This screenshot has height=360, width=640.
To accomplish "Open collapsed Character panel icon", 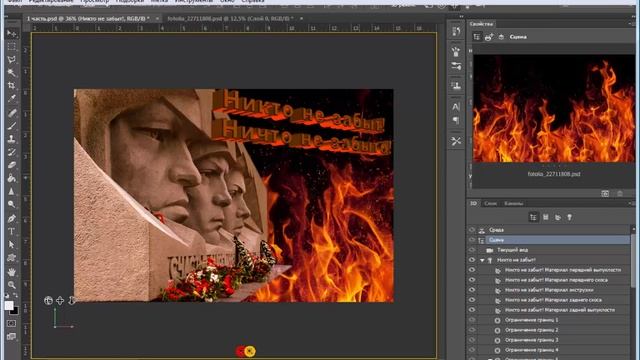I will [x=456, y=107].
